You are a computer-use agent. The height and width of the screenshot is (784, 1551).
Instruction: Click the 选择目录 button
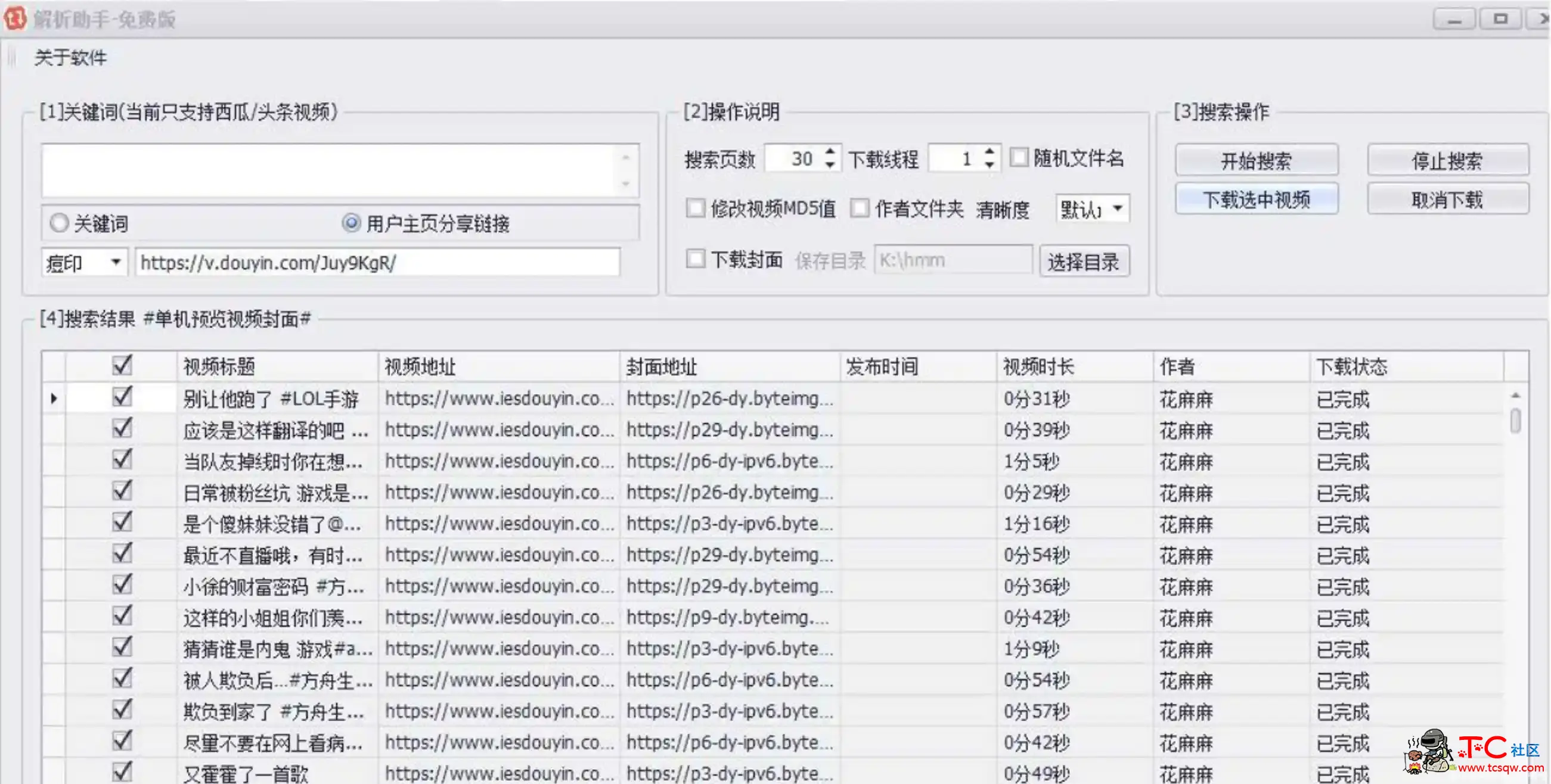click(1084, 261)
